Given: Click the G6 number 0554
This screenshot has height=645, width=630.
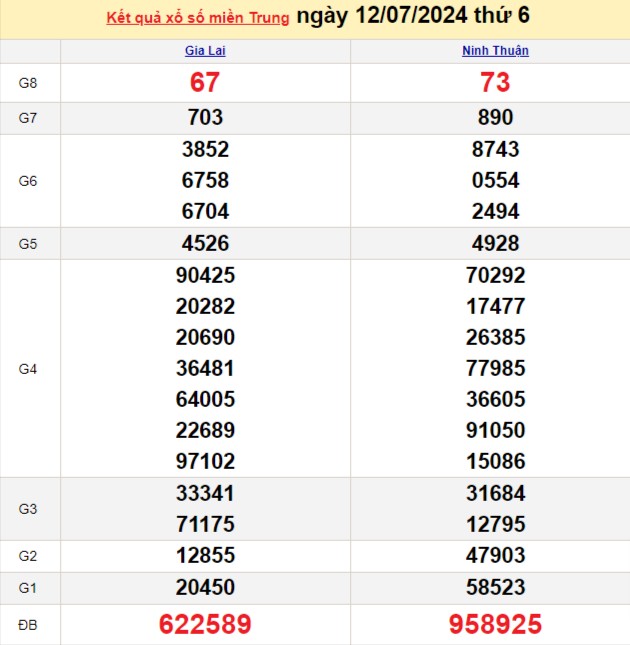Looking at the screenshot, I should [495, 181].
